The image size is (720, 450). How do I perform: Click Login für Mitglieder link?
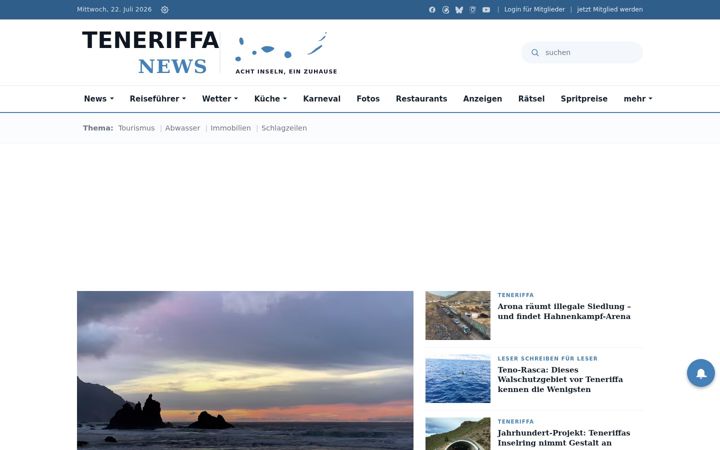pyautogui.click(x=534, y=10)
